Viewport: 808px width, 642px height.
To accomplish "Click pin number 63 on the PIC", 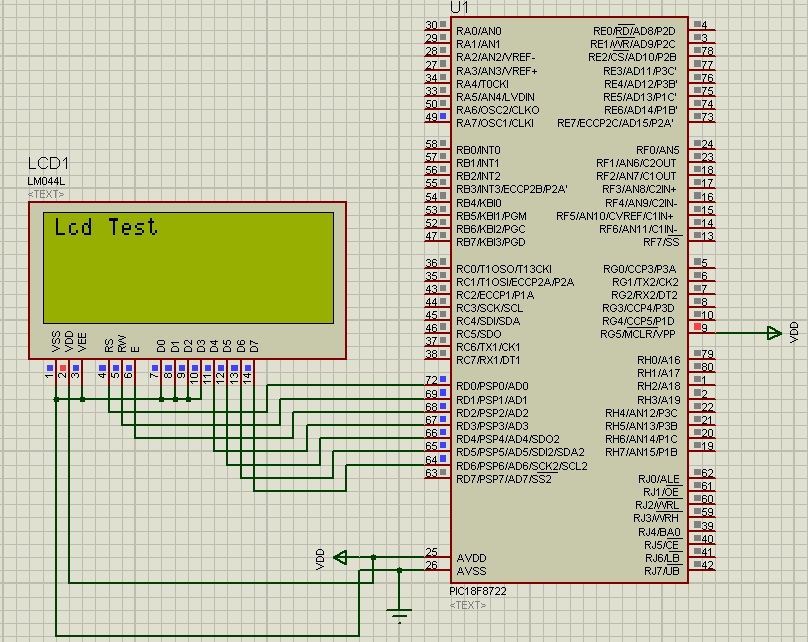I will coord(431,472).
